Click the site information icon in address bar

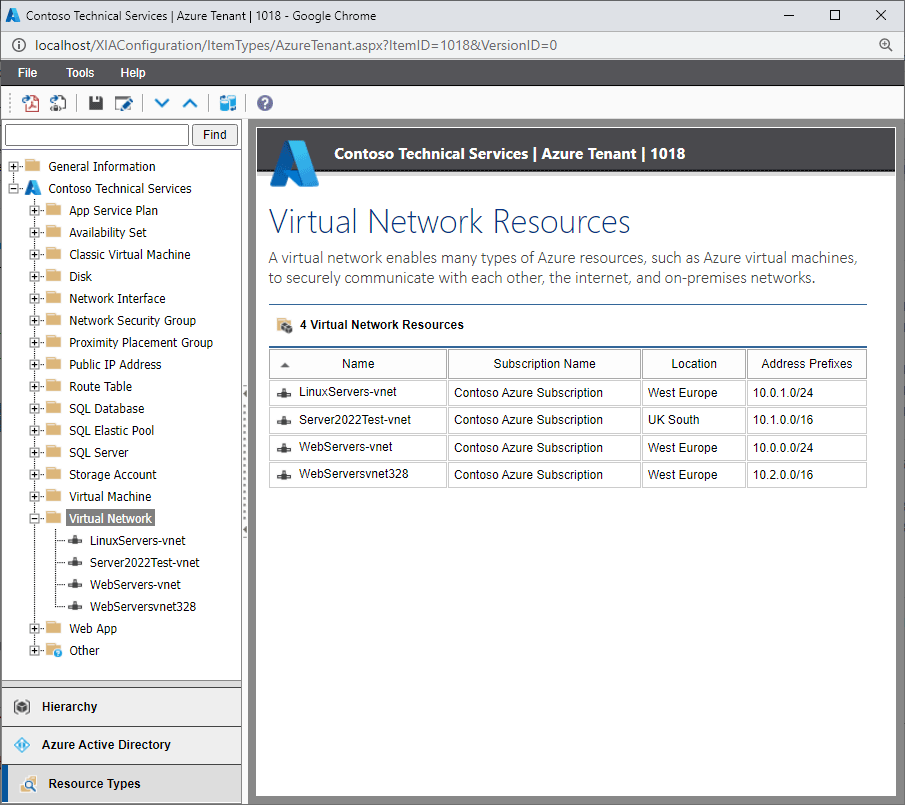tap(19, 45)
